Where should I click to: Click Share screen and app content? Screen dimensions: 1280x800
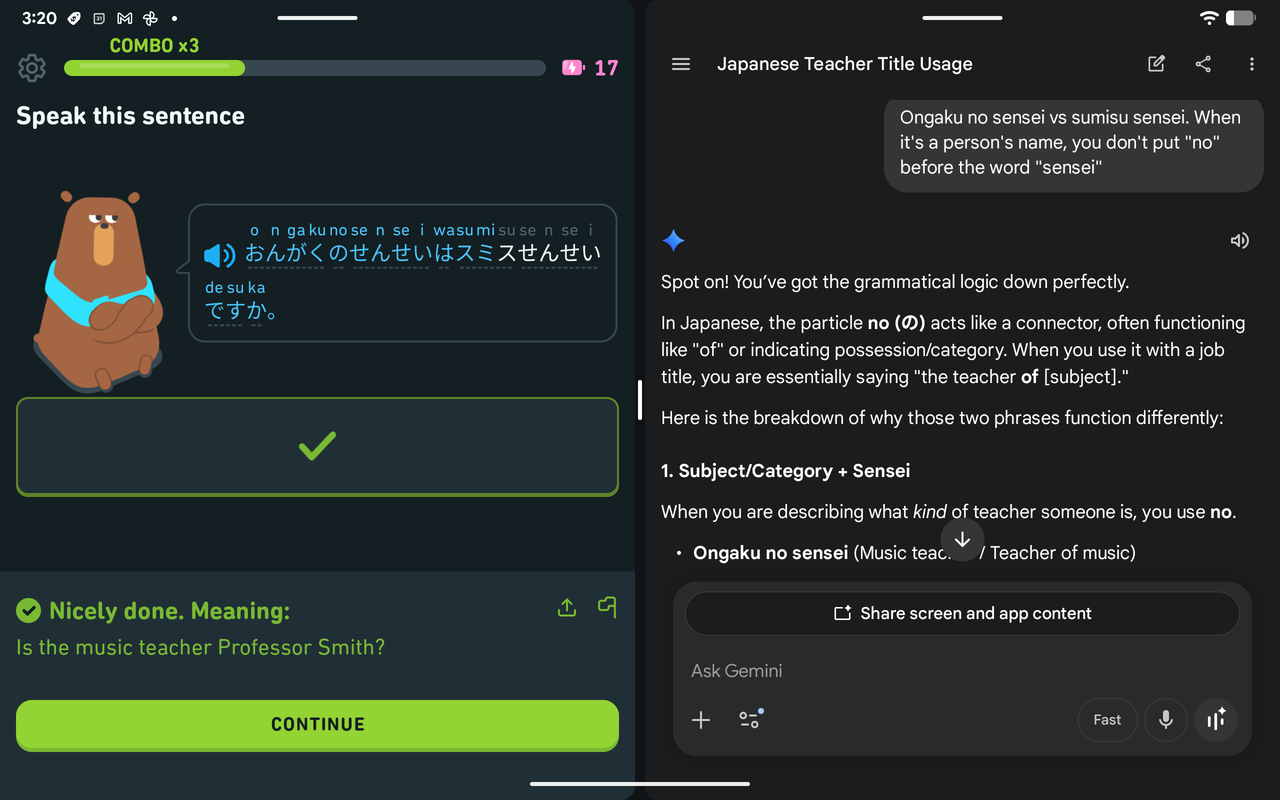pyautogui.click(x=962, y=613)
